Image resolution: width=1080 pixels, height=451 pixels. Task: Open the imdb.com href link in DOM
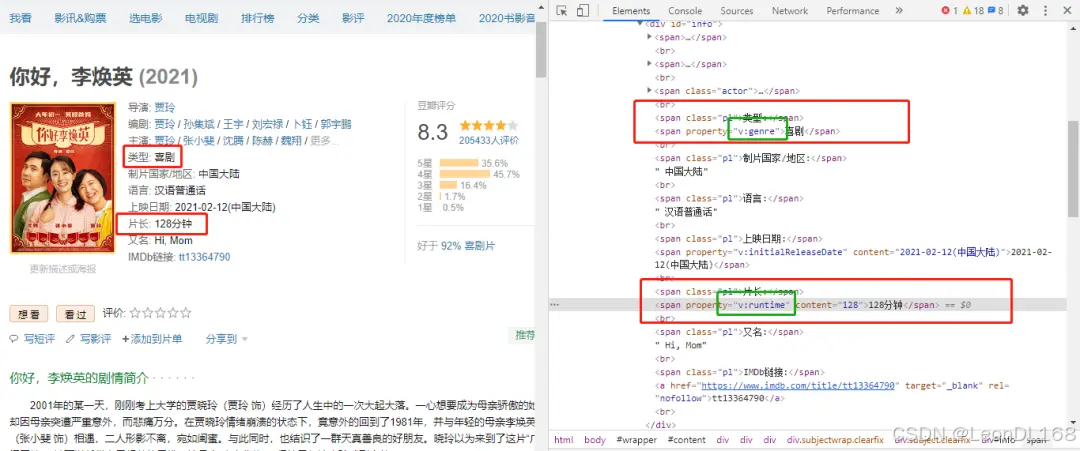pos(798,386)
